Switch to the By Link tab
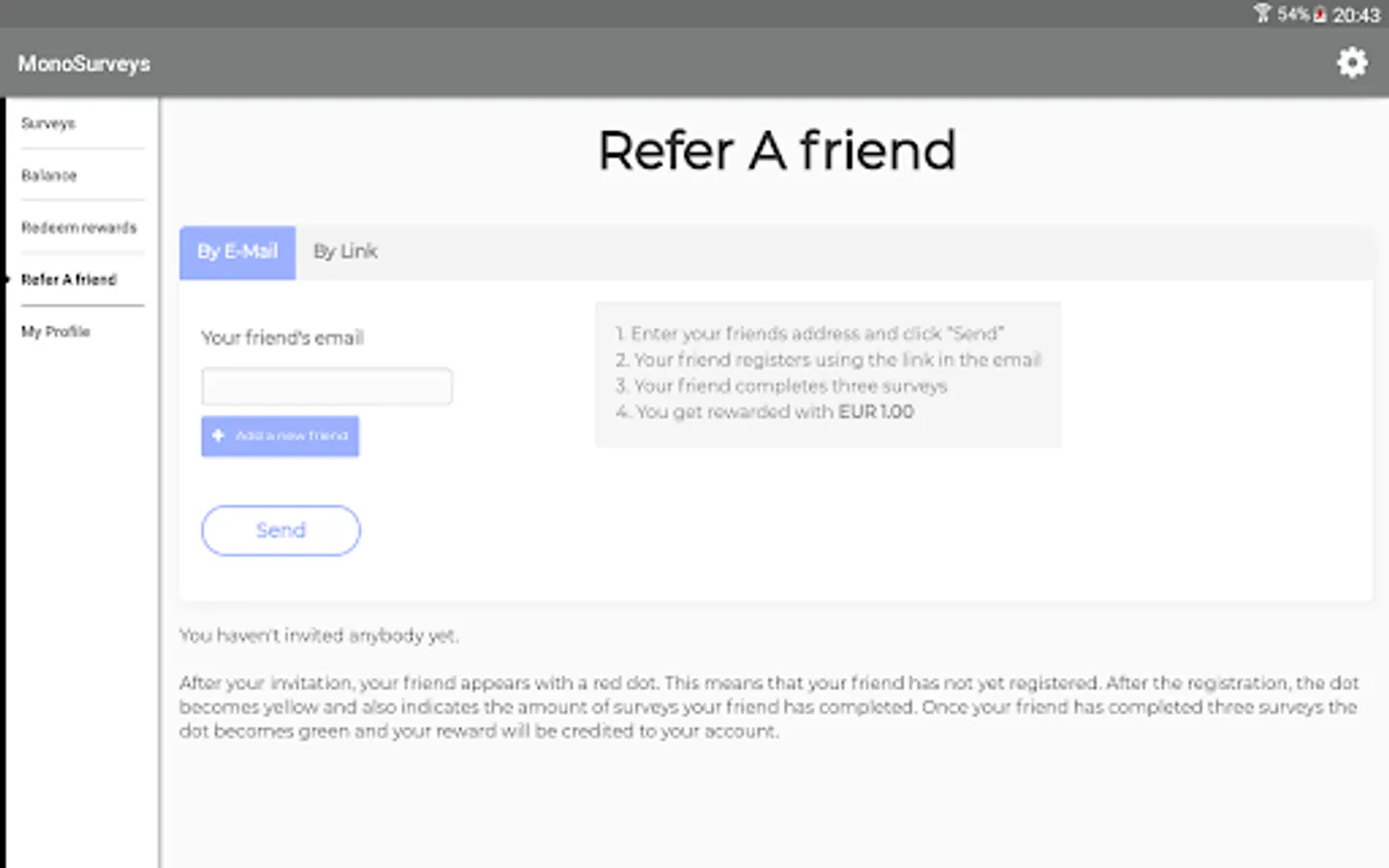Image resolution: width=1389 pixels, height=868 pixels. click(345, 252)
